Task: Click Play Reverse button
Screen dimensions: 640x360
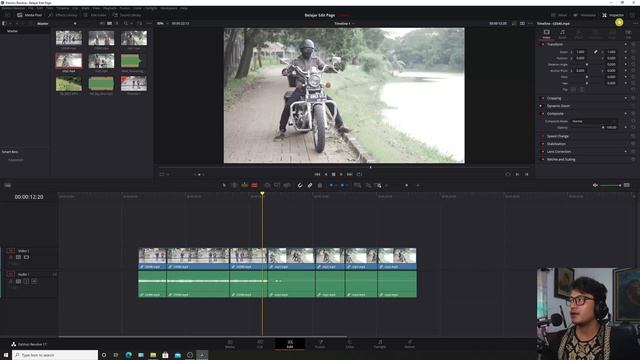Action: pos(326,174)
